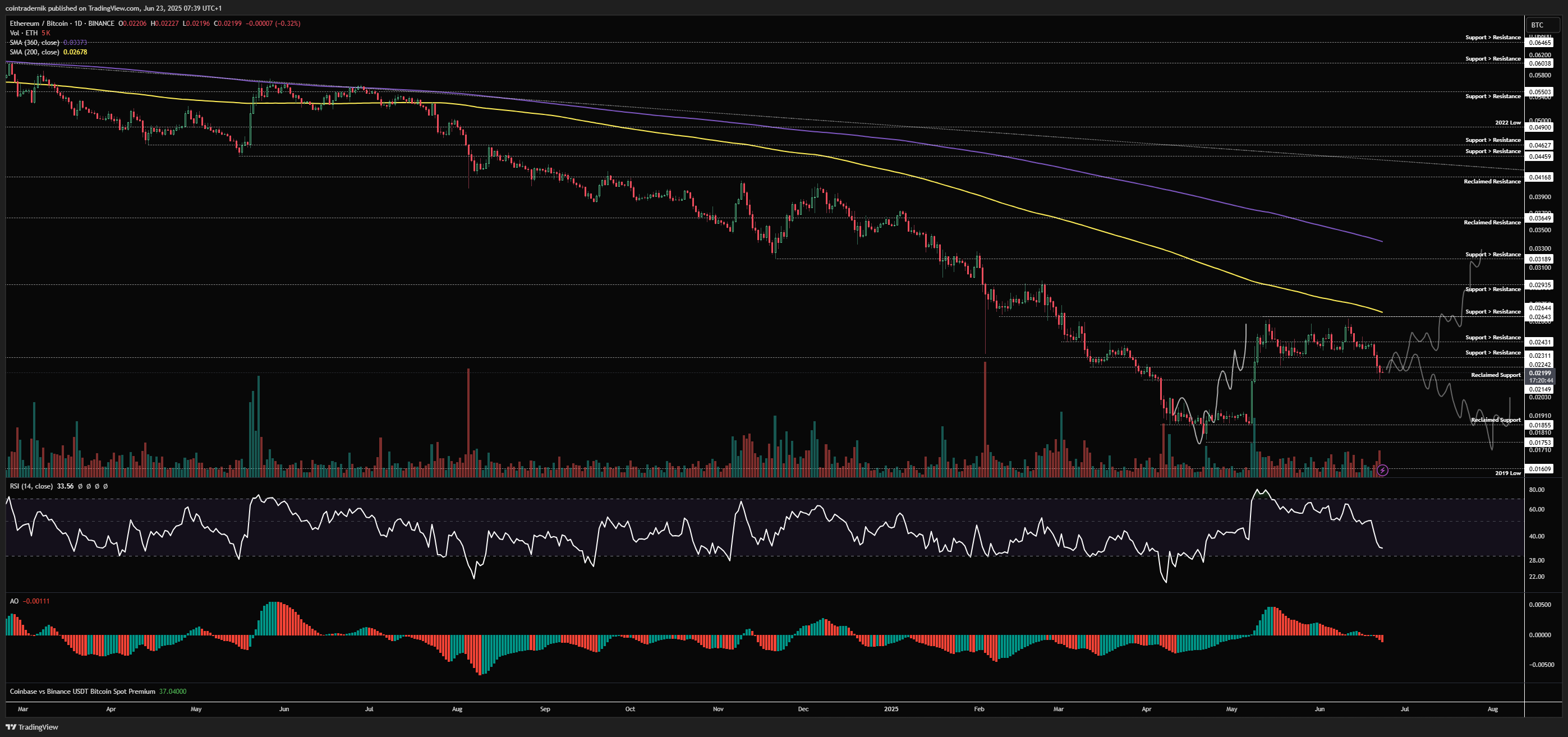Screen dimensions: 1568x737
Task: Click the Vol · ETH indicator legend
Action: pos(24,33)
